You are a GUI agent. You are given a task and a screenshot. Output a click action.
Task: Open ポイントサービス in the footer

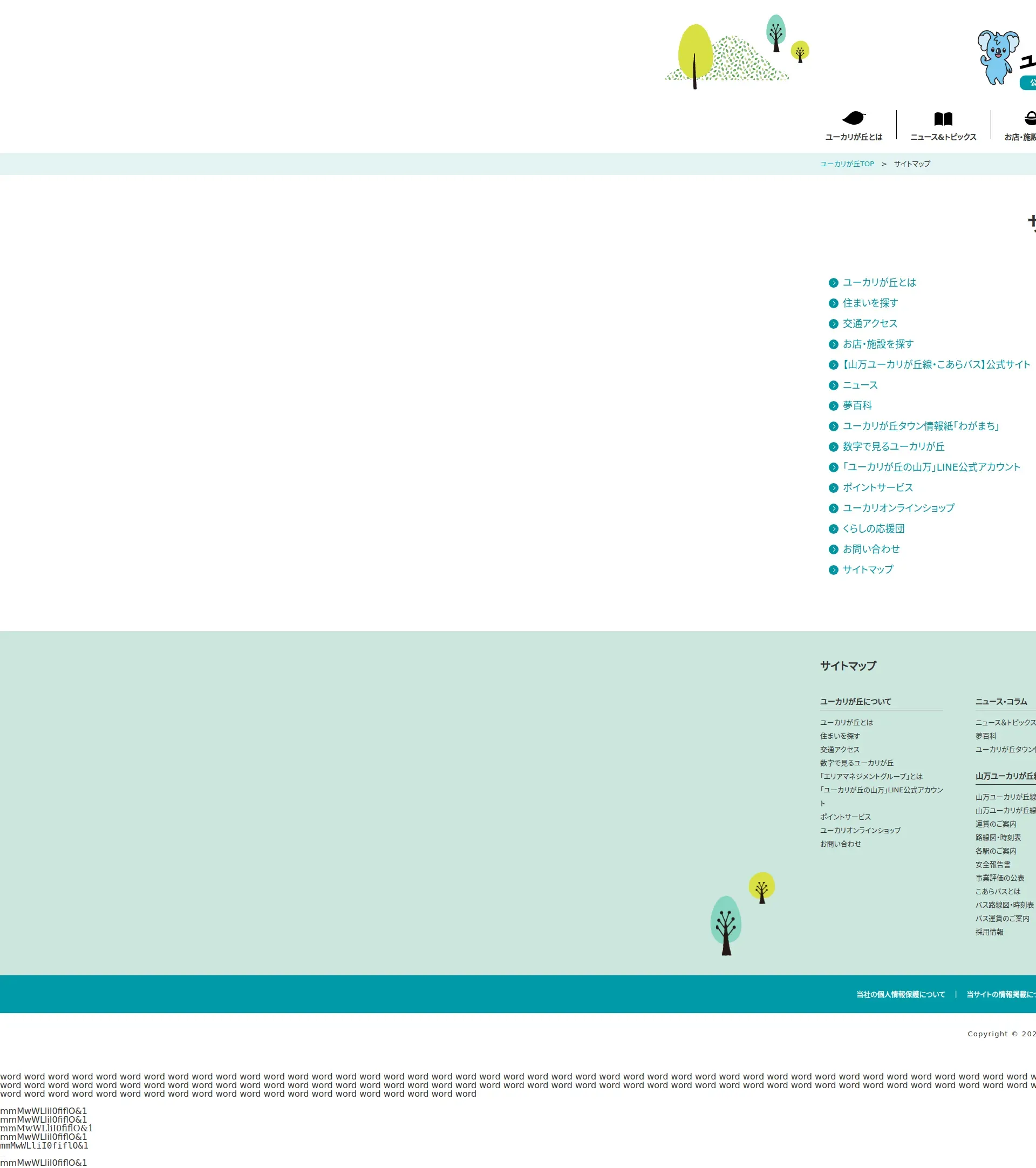tap(845, 817)
